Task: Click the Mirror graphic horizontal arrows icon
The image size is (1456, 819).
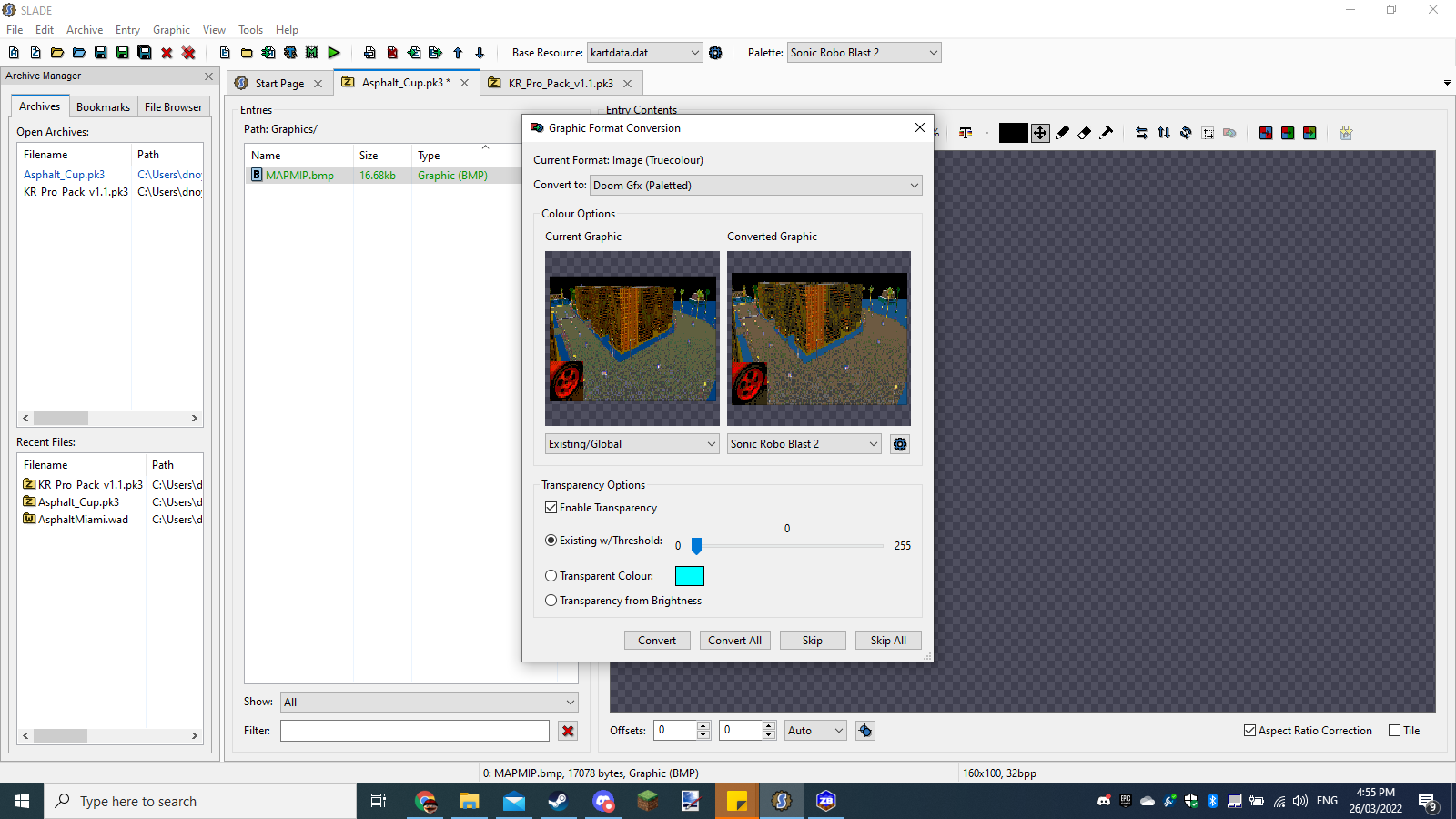Action: (1141, 133)
